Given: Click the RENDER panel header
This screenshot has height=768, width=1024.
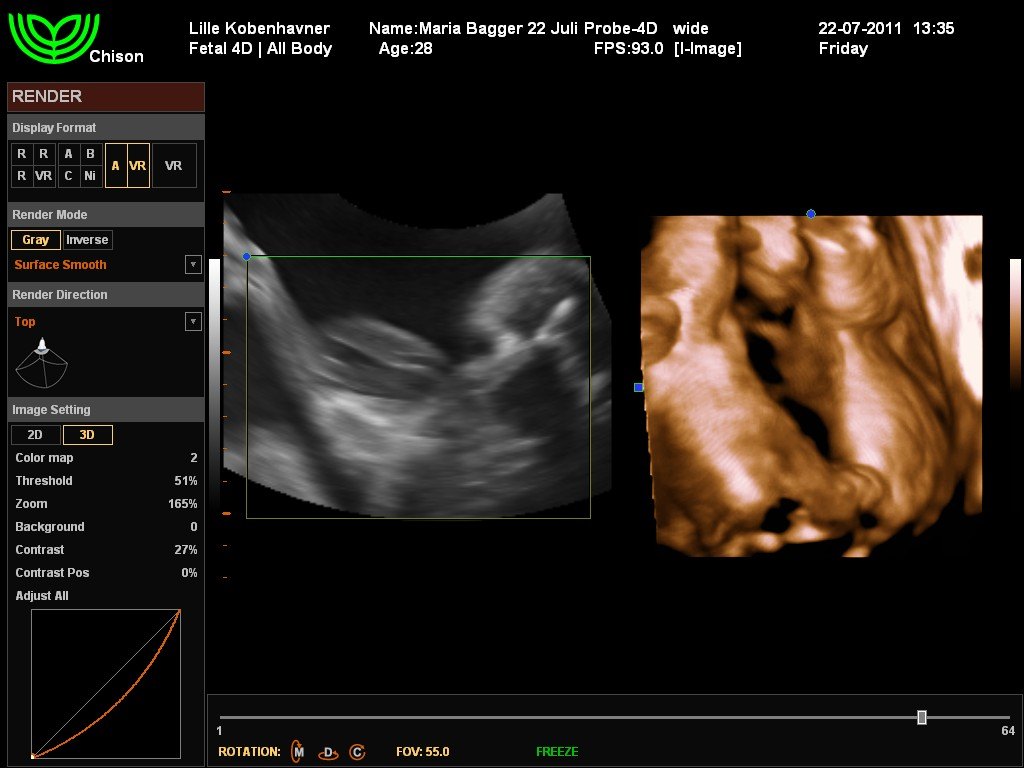Looking at the screenshot, I should coord(105,97).
